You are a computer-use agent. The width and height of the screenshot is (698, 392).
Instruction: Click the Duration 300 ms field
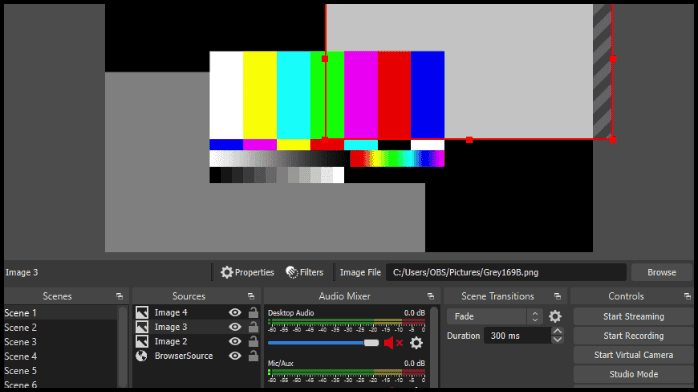click(x=517, y=336)
